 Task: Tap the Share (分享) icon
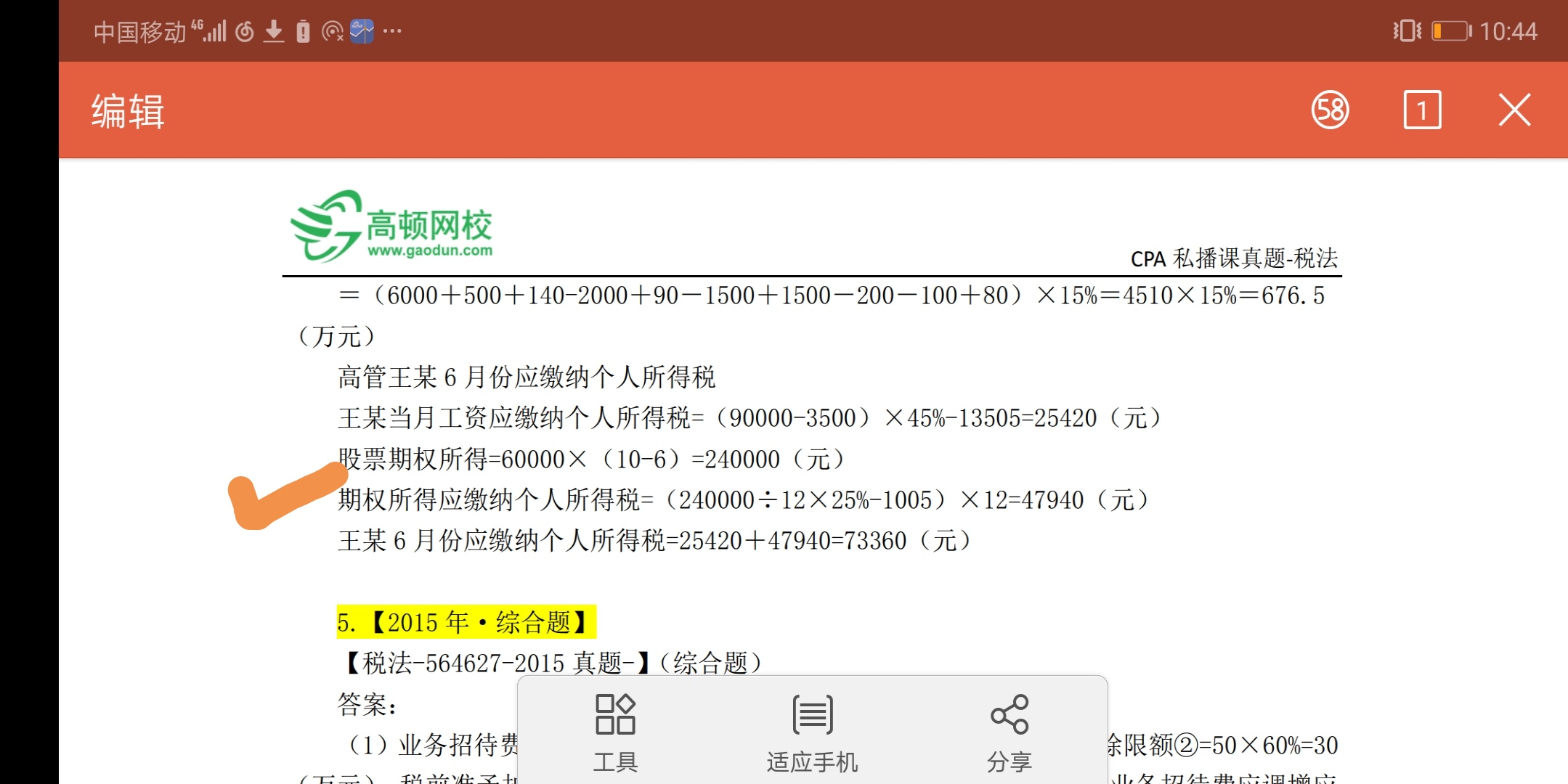[1009, 714]
